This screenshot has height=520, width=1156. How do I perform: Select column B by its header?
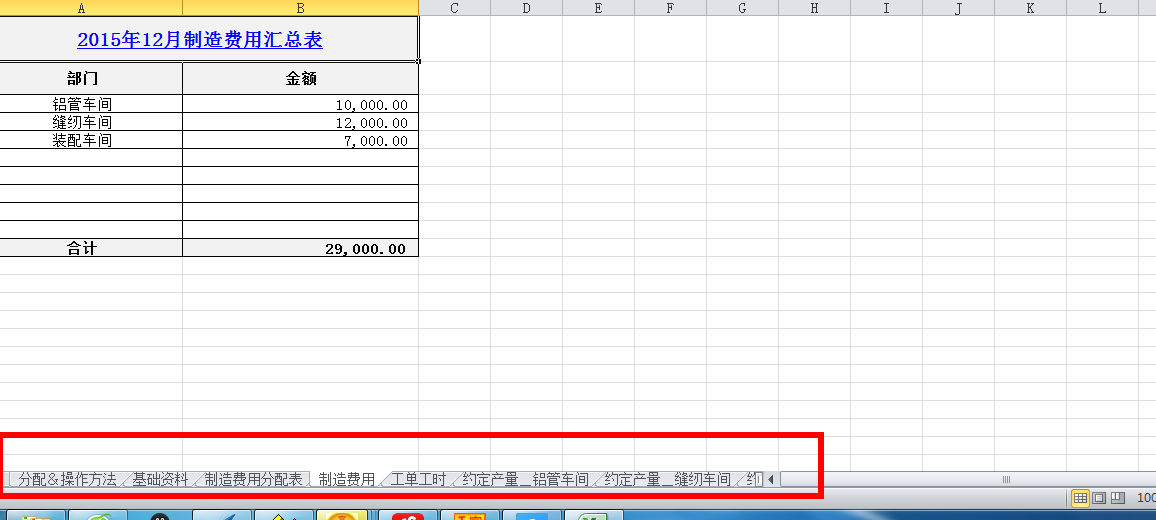click(300, 8)
